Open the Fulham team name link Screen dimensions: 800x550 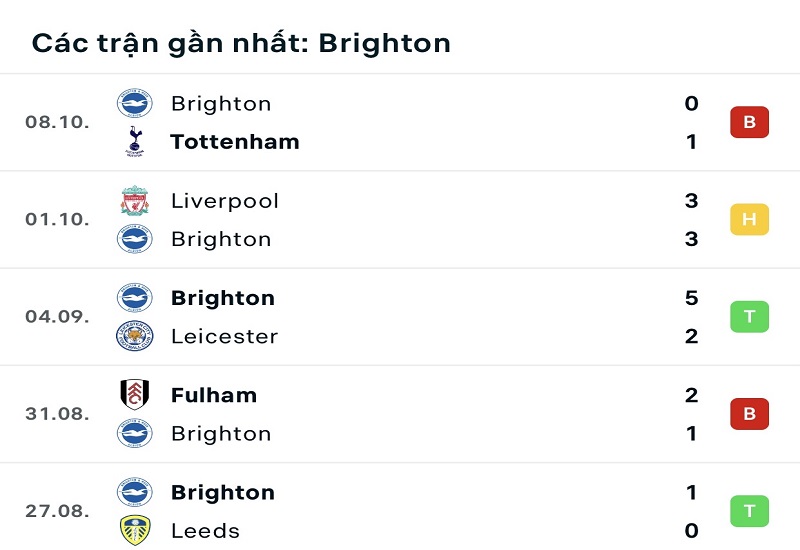coord(214,395)
